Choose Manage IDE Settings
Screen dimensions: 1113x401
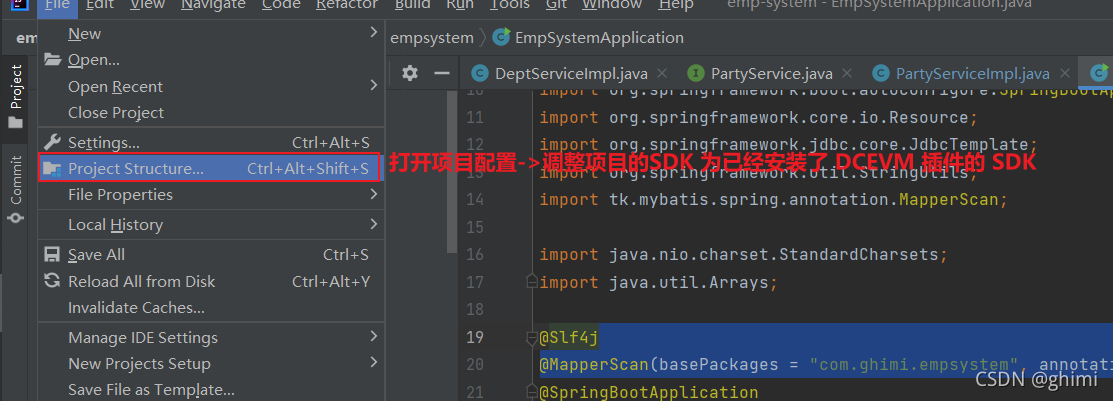(211, 338)
